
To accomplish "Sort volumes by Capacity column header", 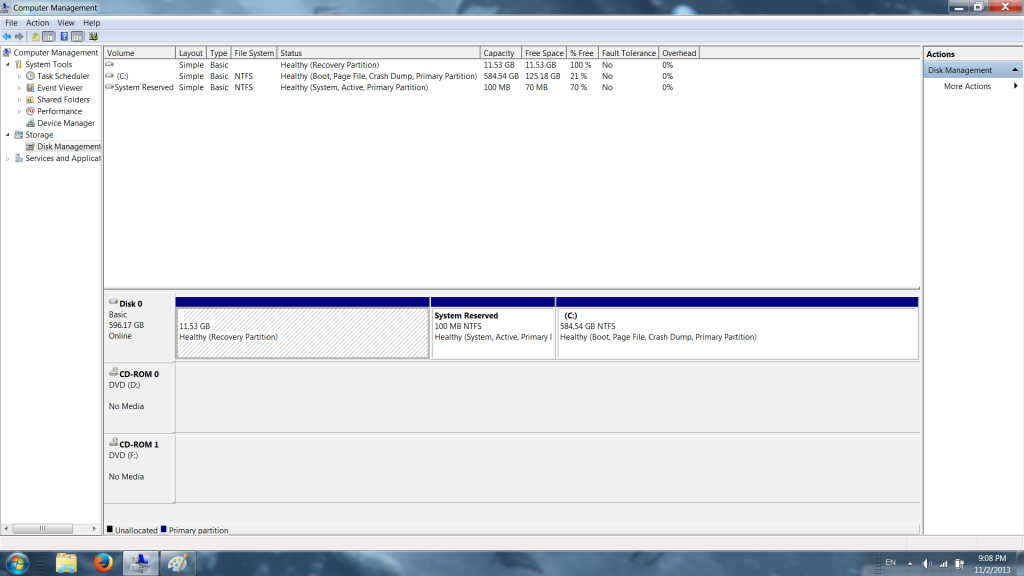I will click(x=499, y=53).
